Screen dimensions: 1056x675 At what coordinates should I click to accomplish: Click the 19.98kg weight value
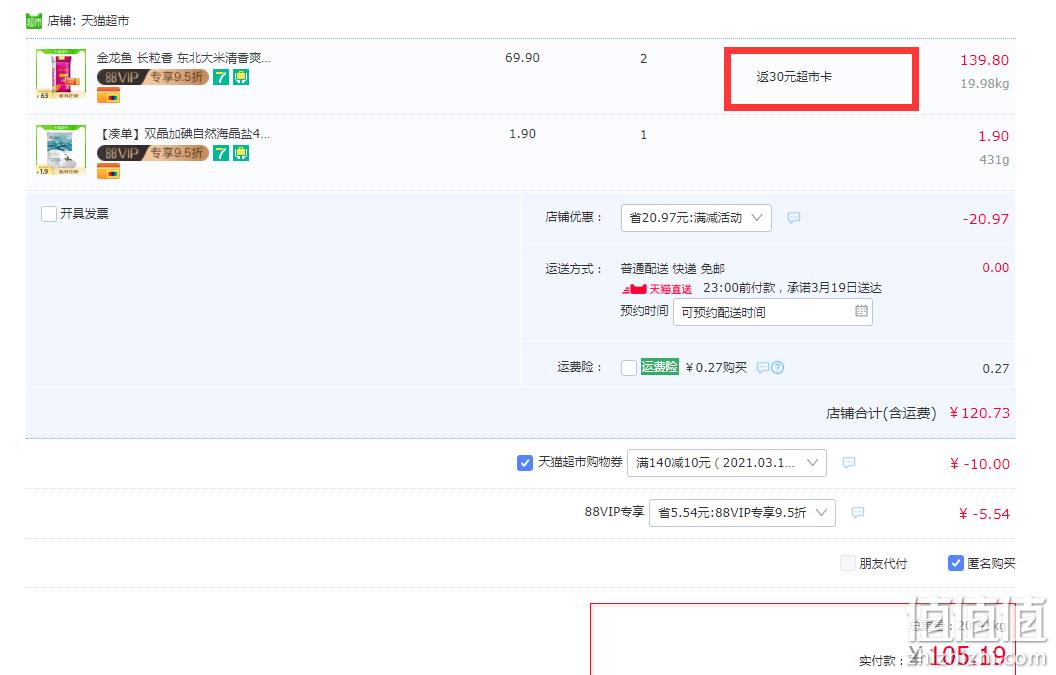985,84
